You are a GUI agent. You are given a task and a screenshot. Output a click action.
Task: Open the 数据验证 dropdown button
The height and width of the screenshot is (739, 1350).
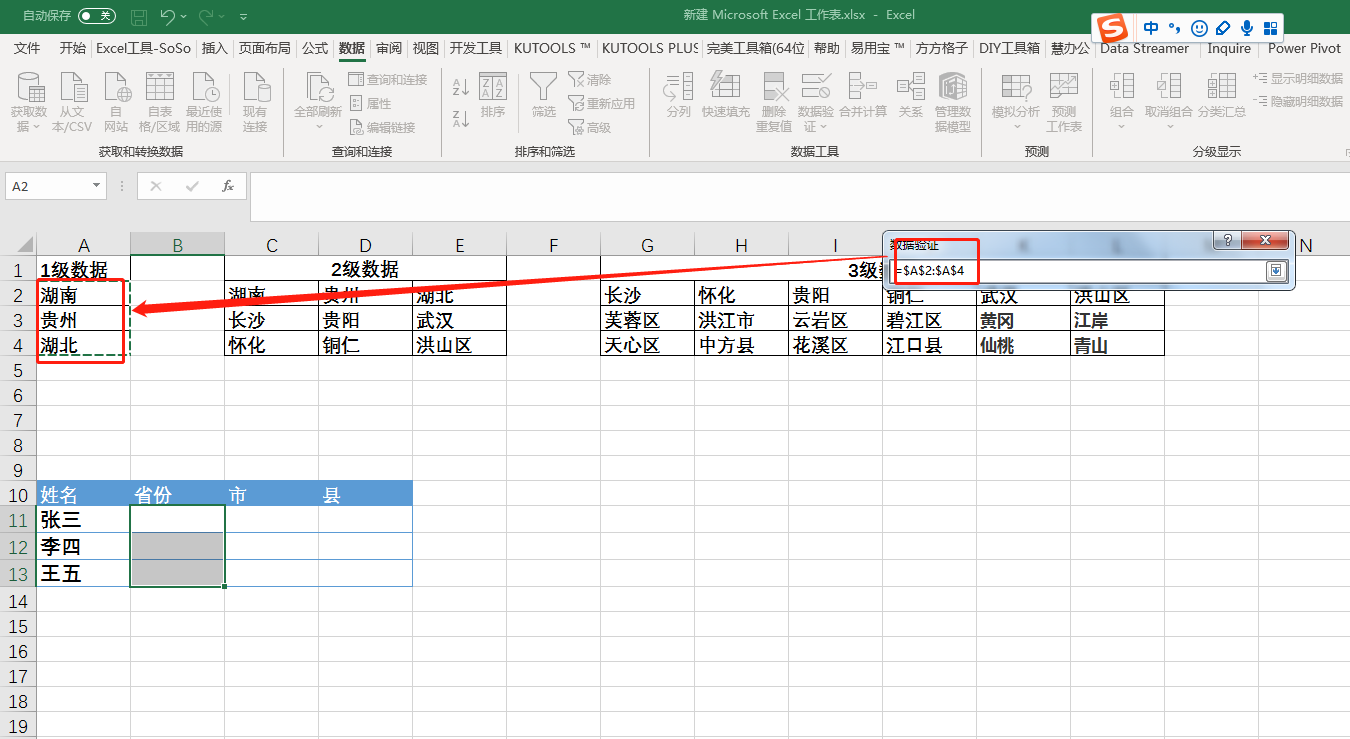coord(816,103)
